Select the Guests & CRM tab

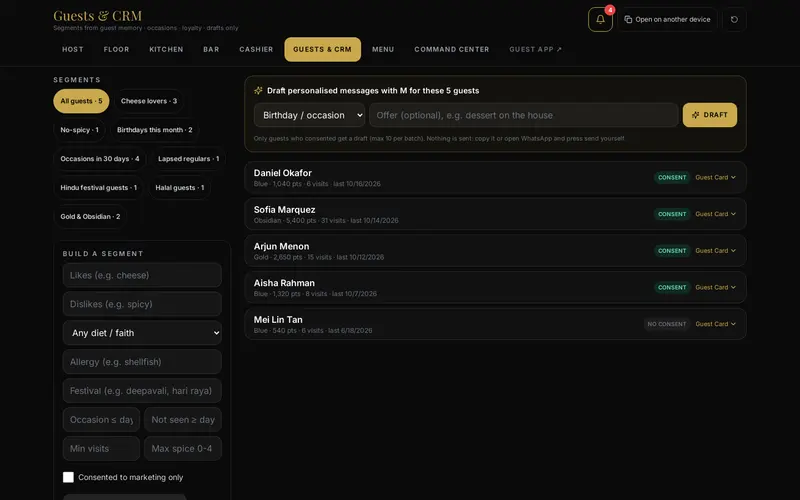coord(322,49)
